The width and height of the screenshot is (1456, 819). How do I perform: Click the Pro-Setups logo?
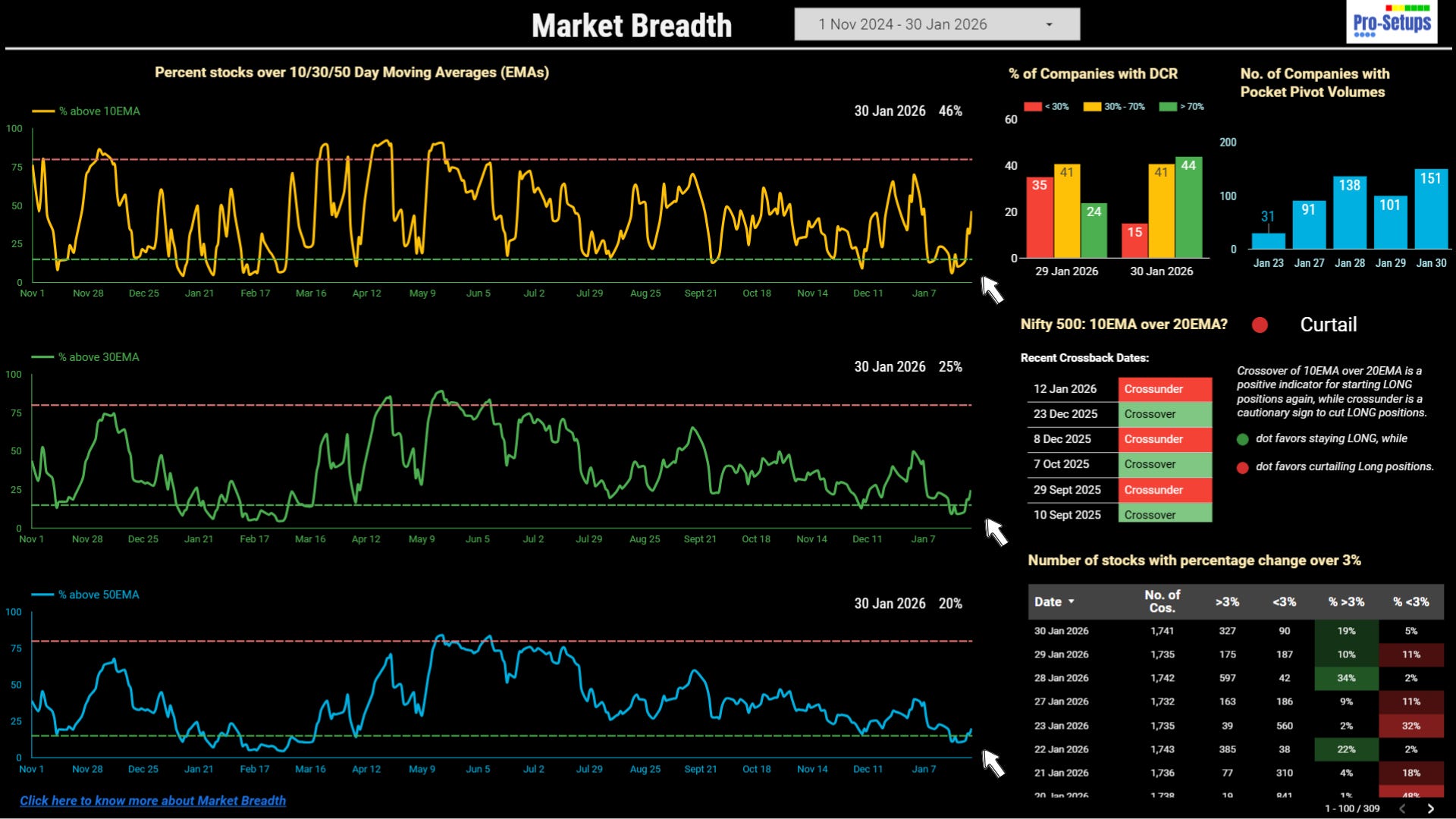tap(1392, 22)
